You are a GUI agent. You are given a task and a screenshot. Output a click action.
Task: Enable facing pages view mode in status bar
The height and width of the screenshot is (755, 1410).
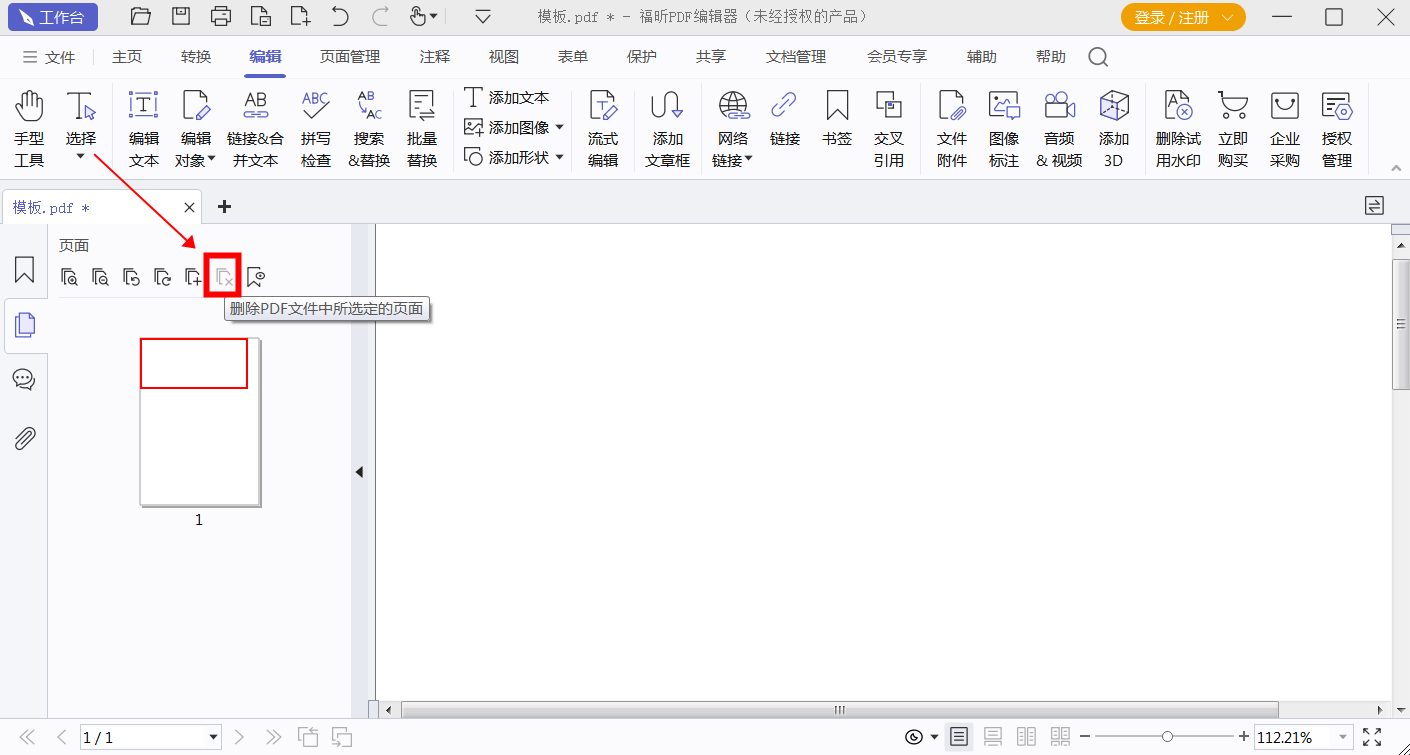1026,737
